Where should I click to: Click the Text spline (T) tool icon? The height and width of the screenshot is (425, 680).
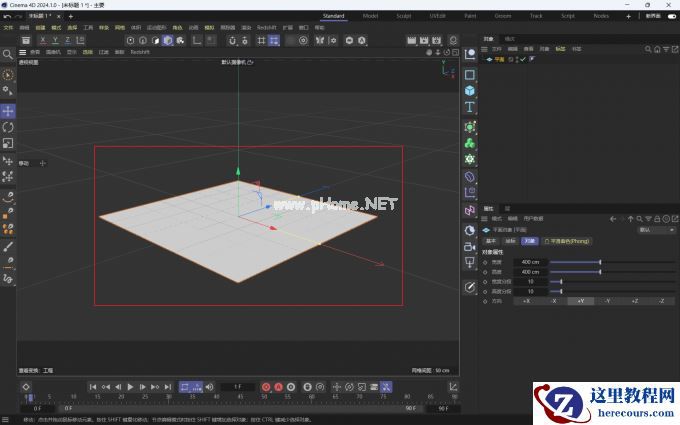coord(470,107)
